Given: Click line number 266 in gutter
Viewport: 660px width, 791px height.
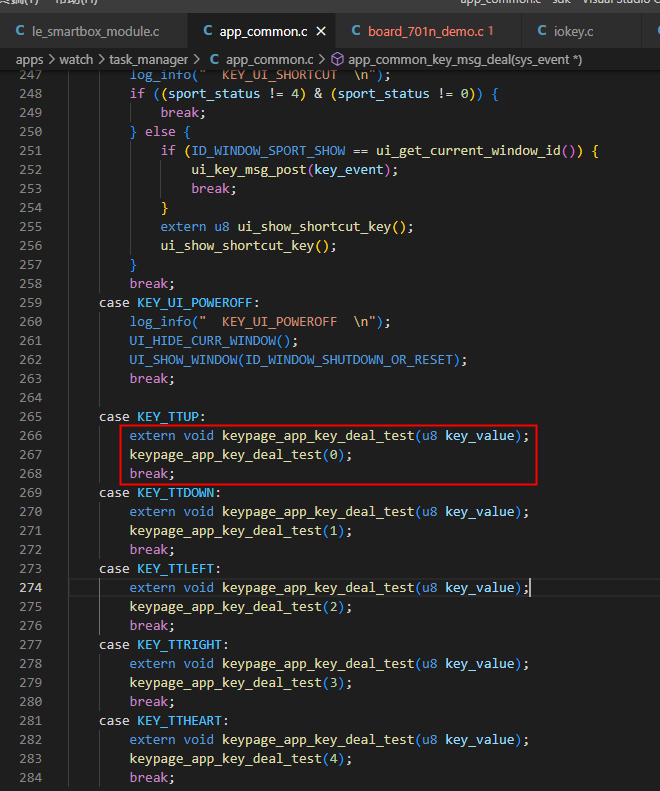Looking at the screenshot, I should point(31,436).
